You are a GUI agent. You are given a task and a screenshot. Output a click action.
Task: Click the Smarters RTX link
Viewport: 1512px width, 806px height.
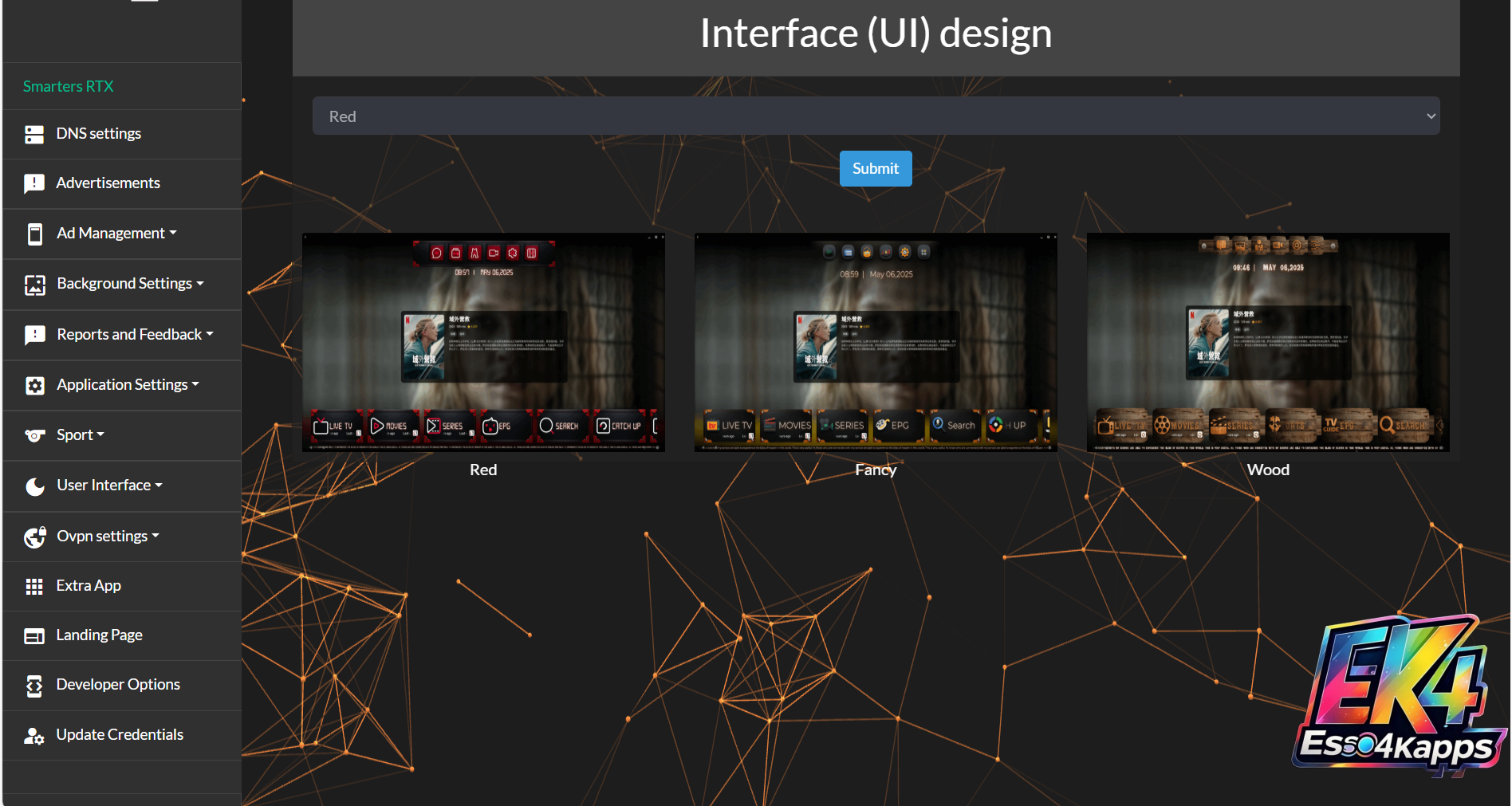tap(68, 86)
